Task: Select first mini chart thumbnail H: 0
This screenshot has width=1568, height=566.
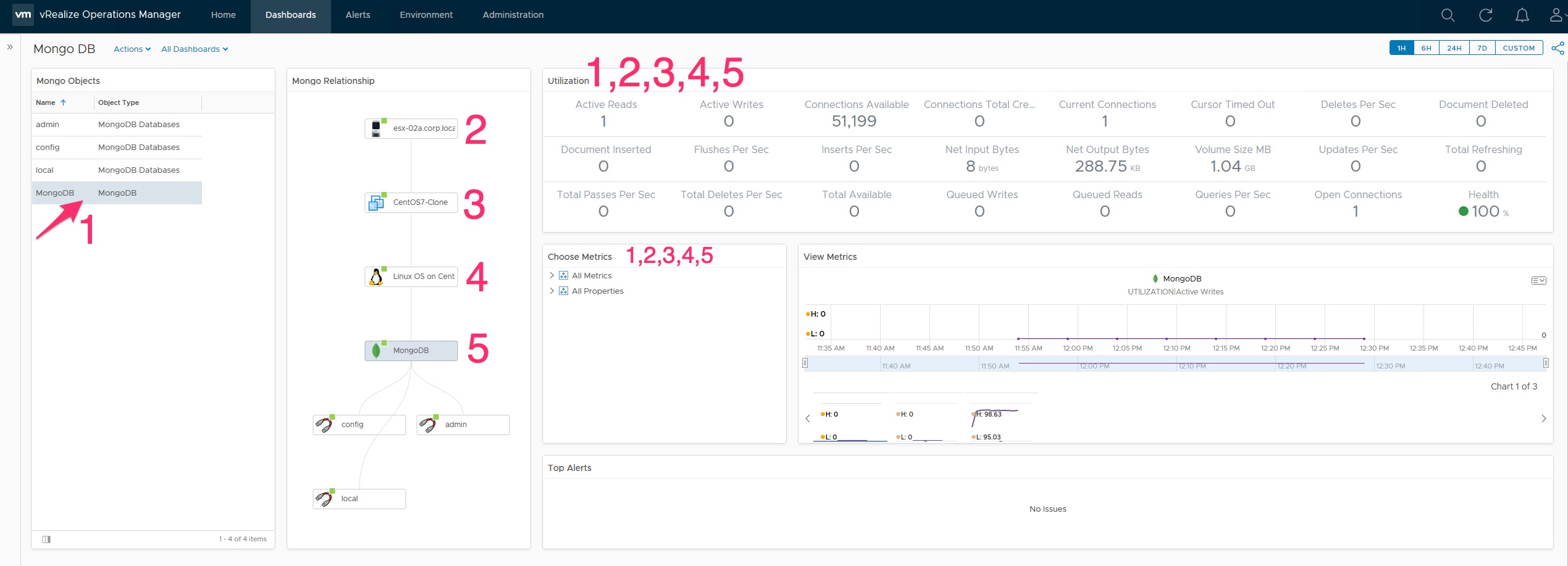Action: pos(850,418)
